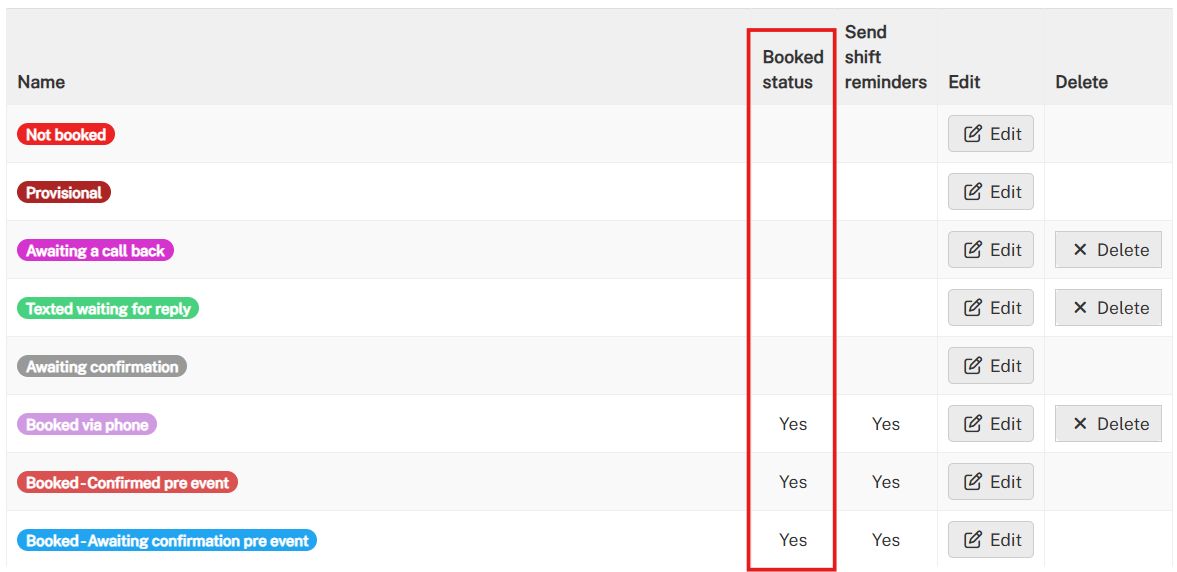The width and height of the screenshot is (1177, 572).
Task: Click the Booked status column header
Action: click(793, 70)
